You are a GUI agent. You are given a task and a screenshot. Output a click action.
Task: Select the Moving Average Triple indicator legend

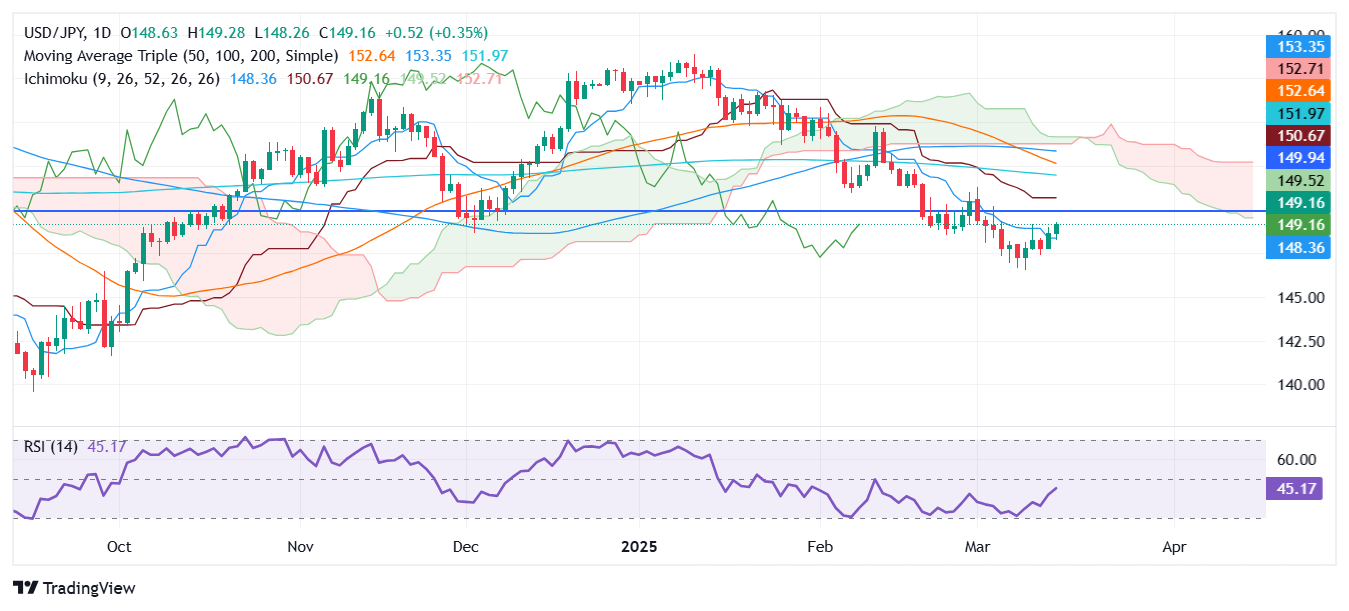coord(180,56)
